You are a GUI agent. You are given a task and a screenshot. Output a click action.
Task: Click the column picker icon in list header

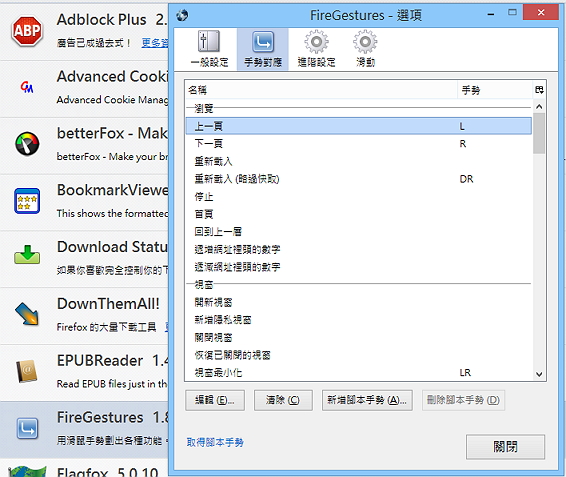pos(539,90)
